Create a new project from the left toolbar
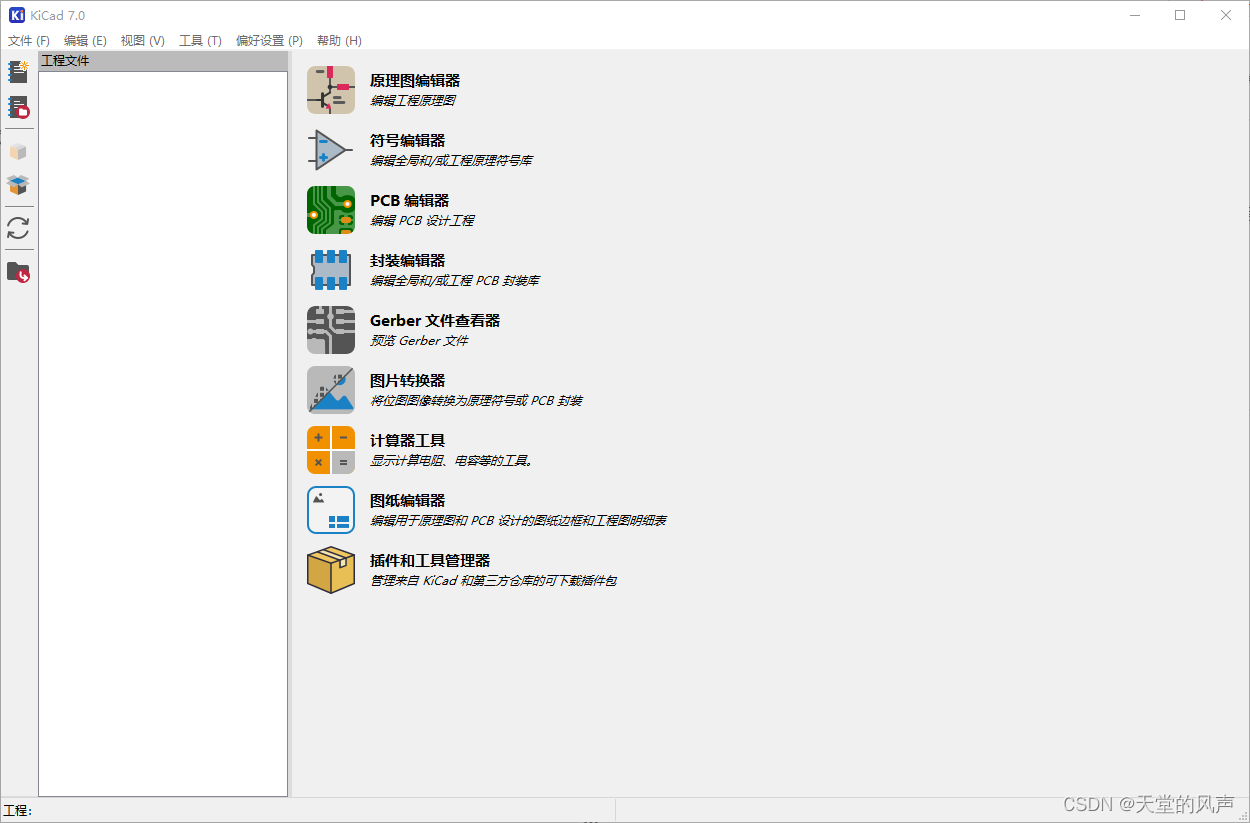Screen dimensions: 1250x823 pyautogui.click(x=18, y=71)
